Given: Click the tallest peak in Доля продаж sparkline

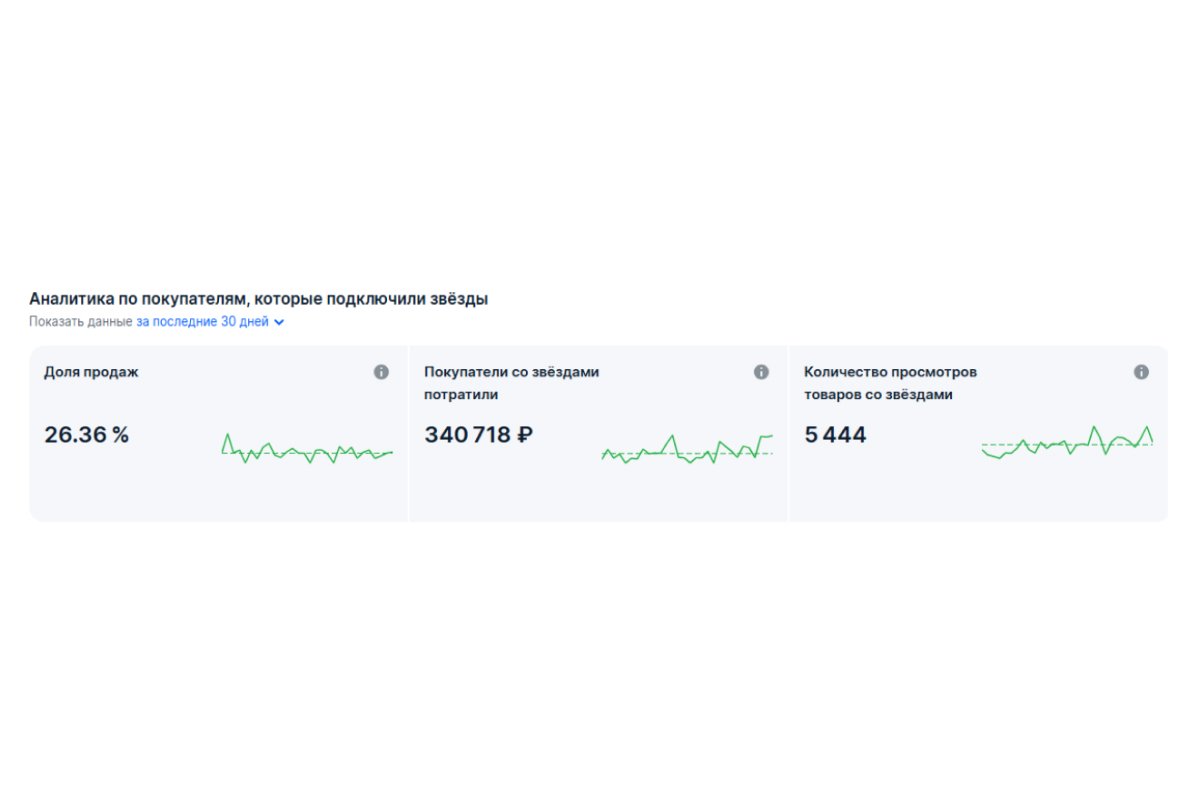Looking at the screenshot, I should click(x=227, y=434).
